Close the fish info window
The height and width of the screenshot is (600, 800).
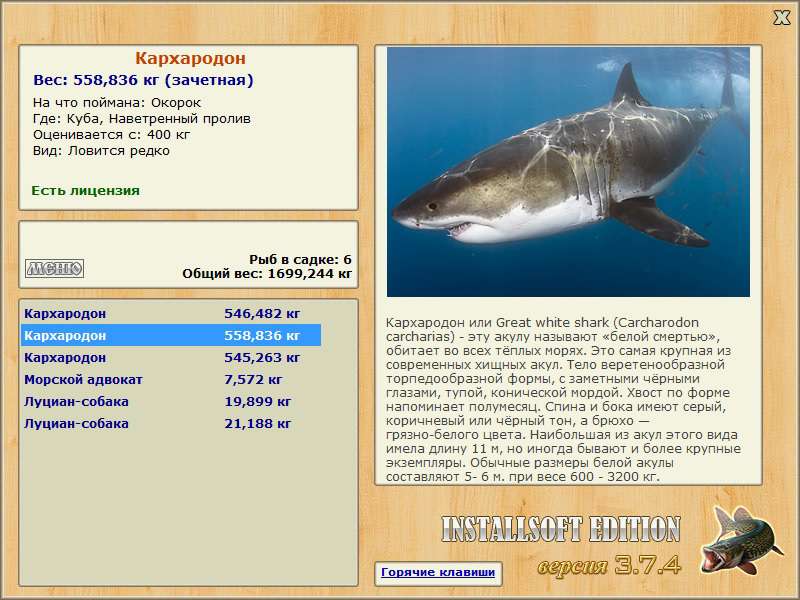[781, 18]
